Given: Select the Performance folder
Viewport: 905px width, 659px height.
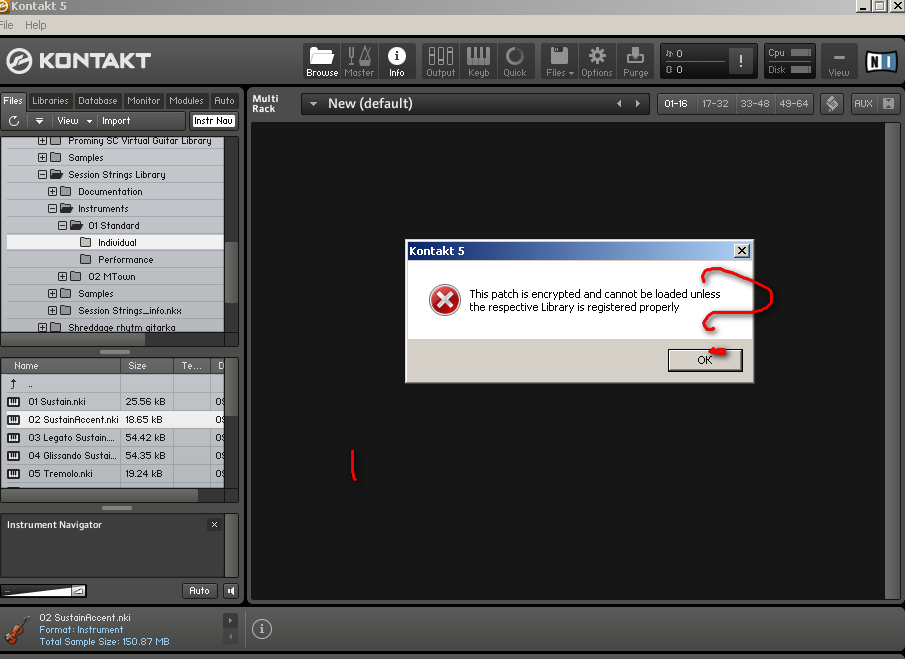Looking at the screenshot, I should pos(115,260).
